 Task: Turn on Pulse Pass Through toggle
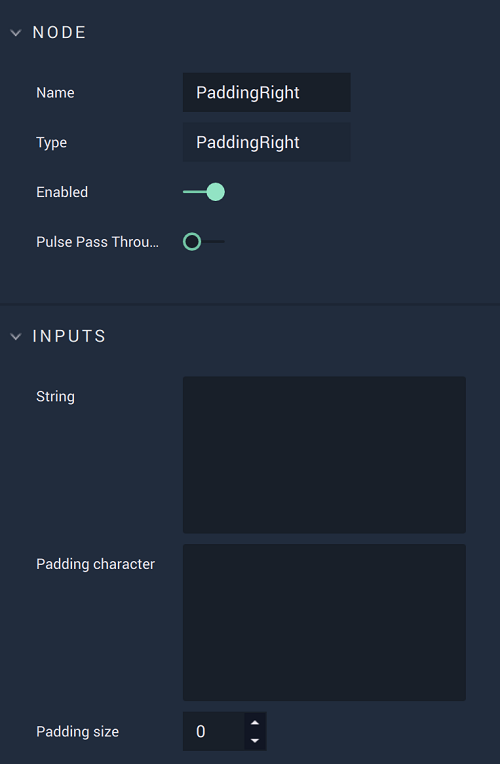pyautogui.click(x=204, y=242)
